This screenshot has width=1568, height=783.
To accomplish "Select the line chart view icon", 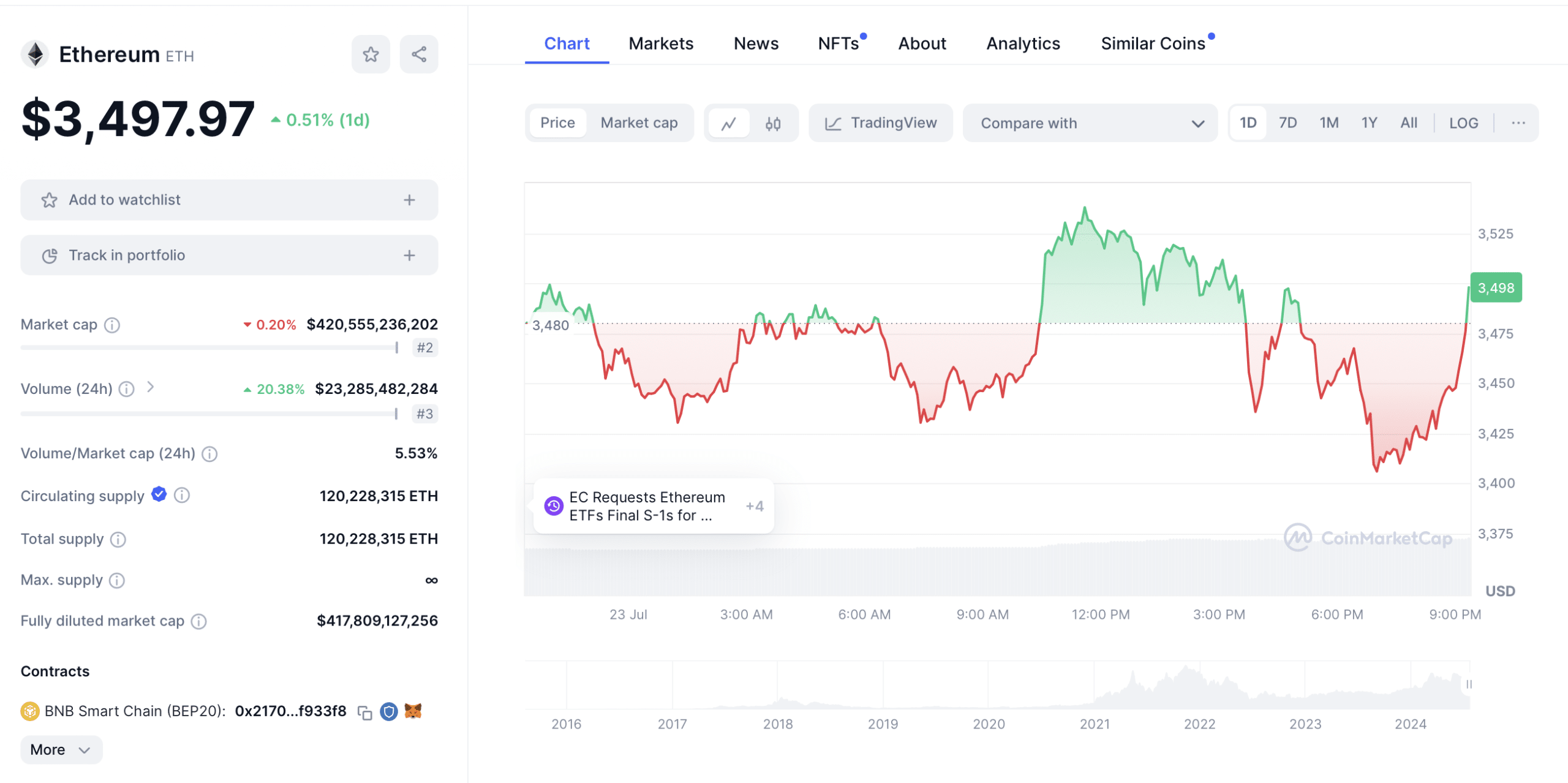I will tap(729, 123).
